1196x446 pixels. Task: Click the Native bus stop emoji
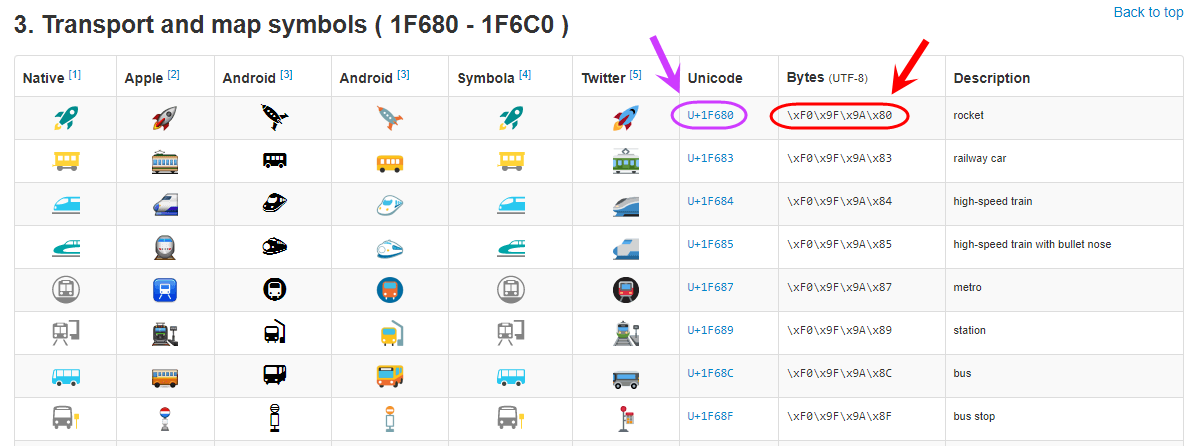point(66,417)
